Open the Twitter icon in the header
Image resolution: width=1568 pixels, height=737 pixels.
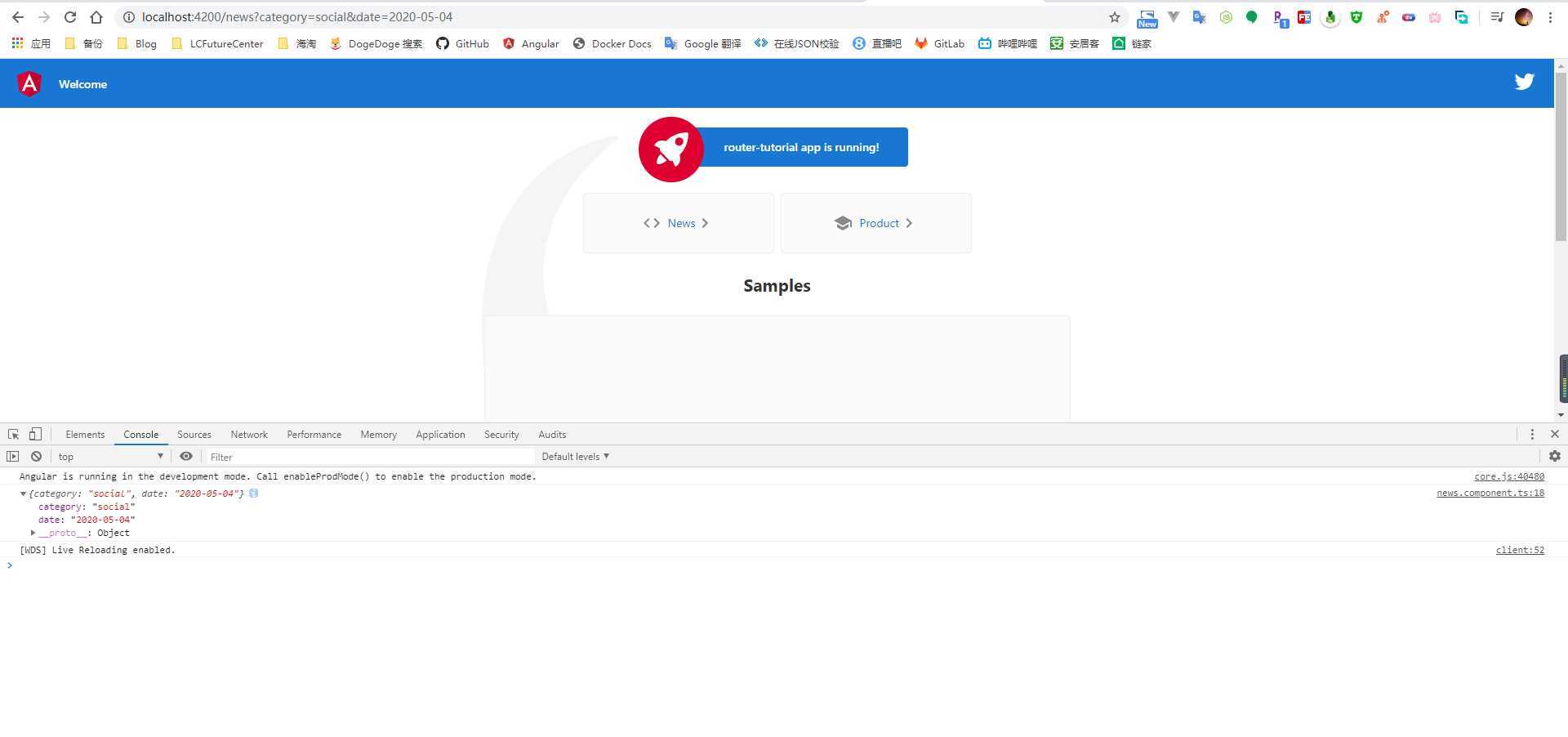(x=1524, y=82)
